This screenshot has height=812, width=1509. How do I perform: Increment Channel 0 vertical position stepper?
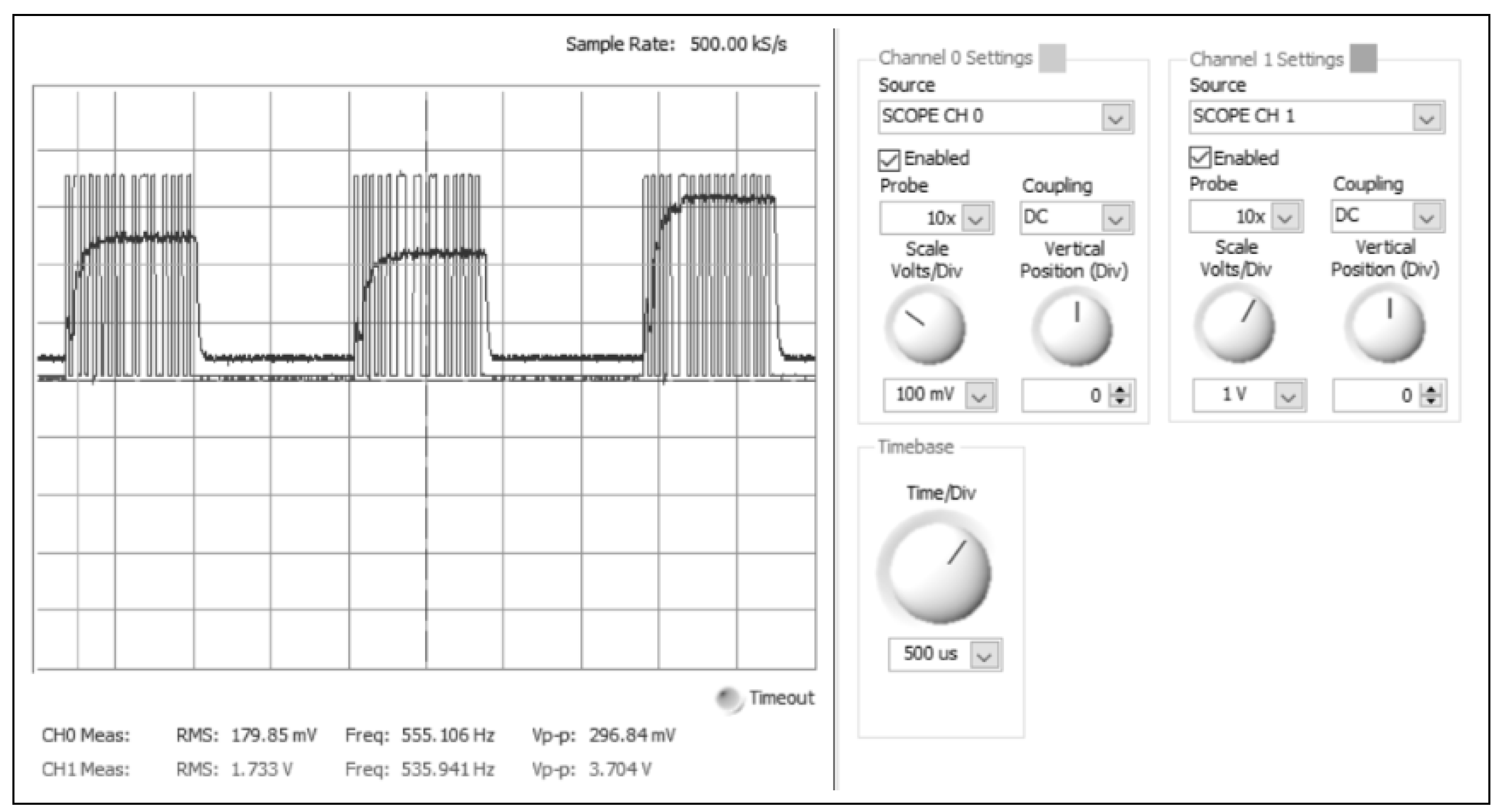[1120, 390]
